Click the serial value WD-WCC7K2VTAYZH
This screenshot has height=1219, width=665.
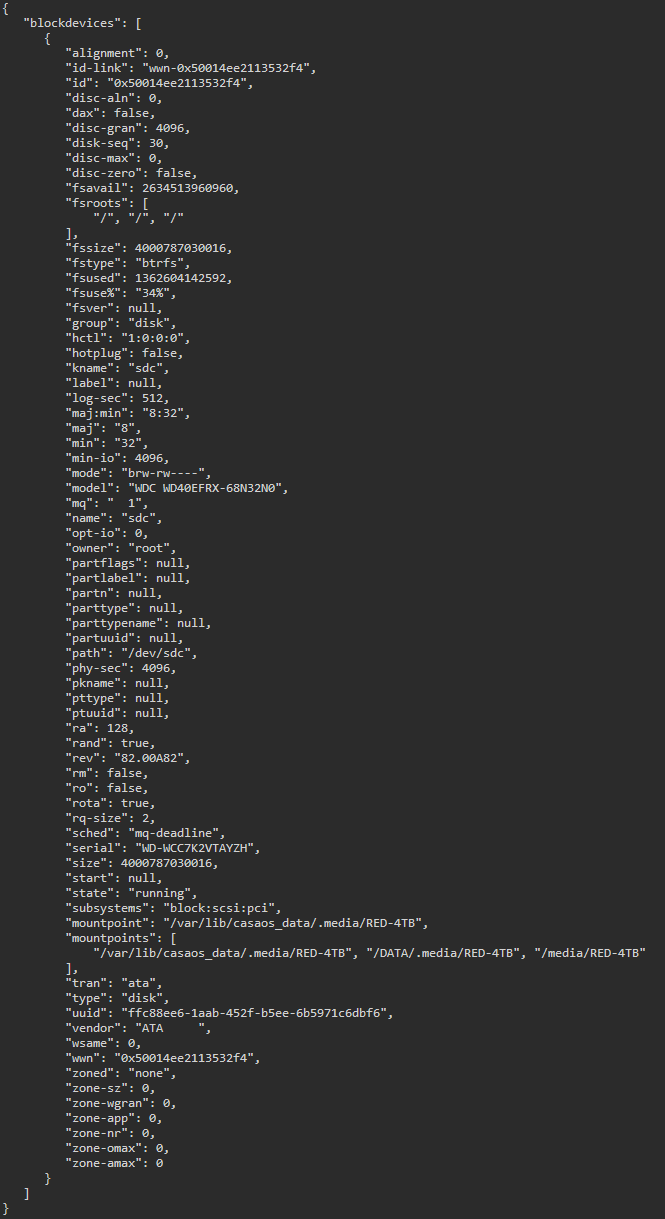coord(199,848)
